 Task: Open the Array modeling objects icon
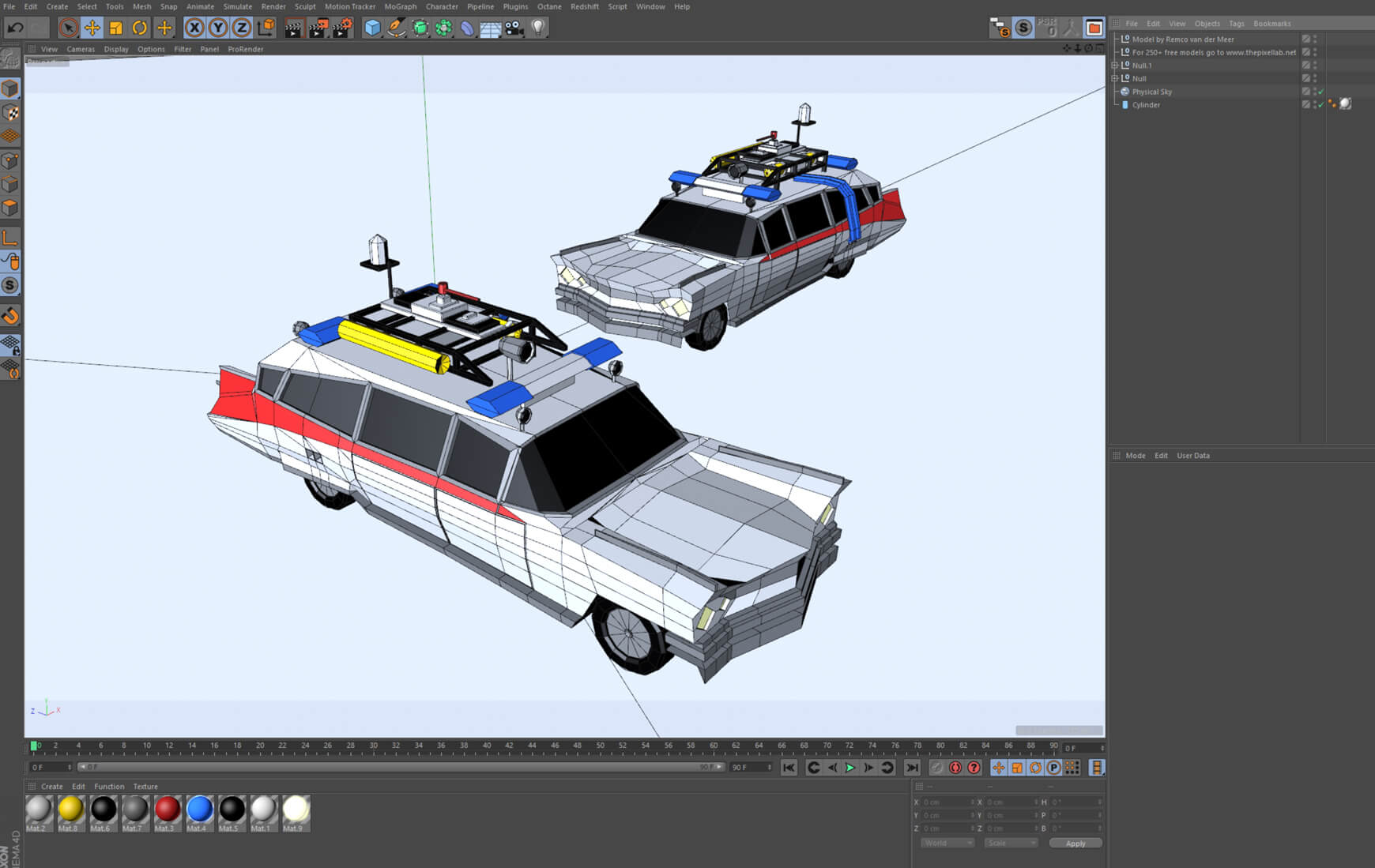tap(444, 28)
